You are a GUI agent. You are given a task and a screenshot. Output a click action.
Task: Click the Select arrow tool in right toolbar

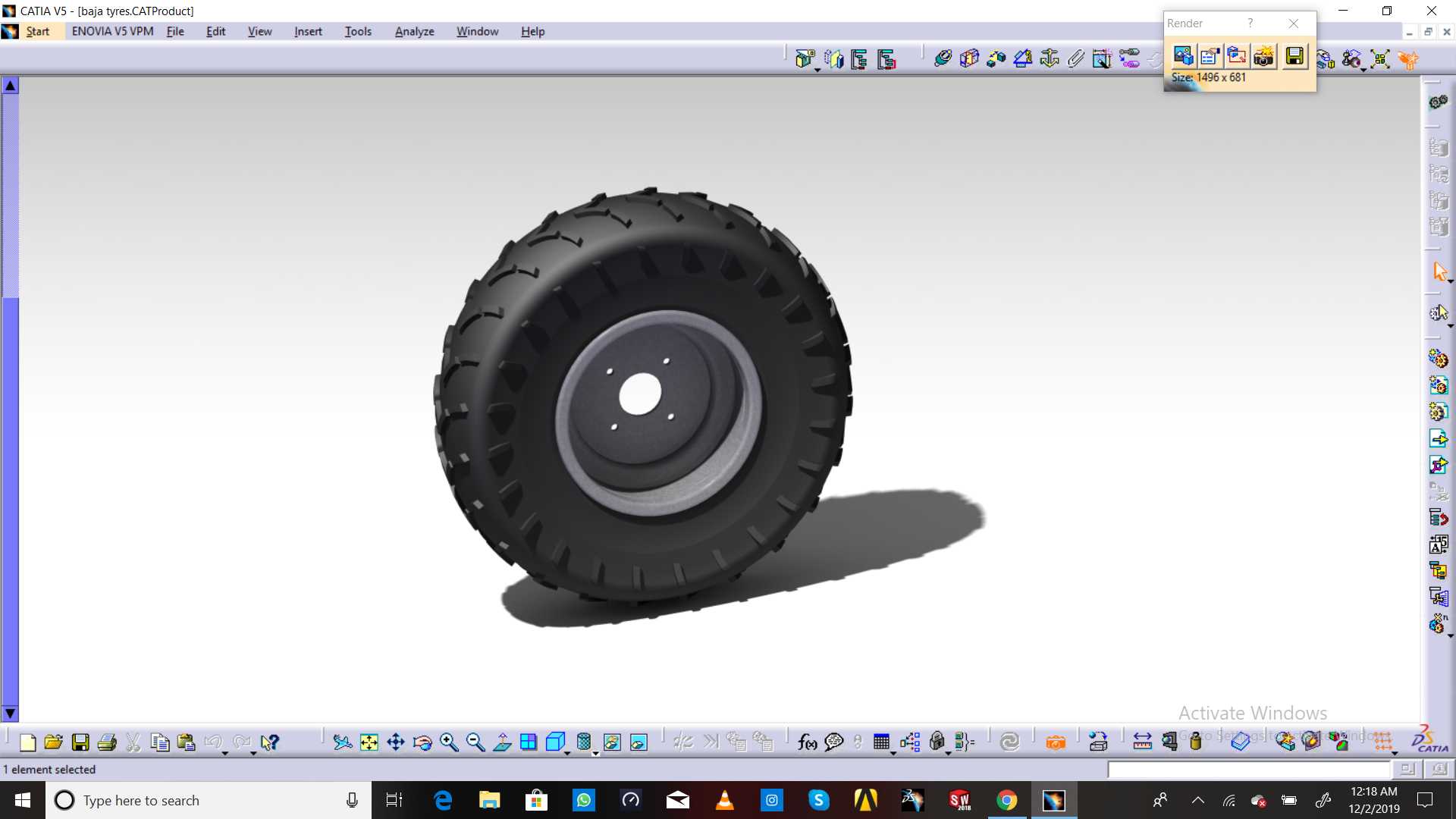coord(1439,271)
